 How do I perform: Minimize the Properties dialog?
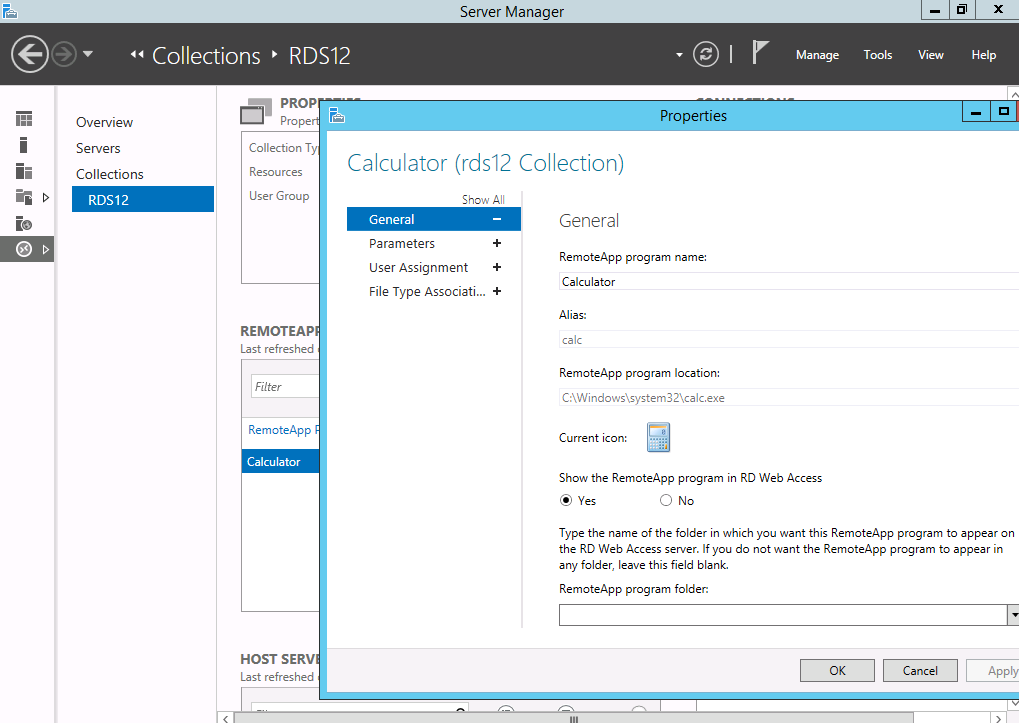click(x=975, y=112)
